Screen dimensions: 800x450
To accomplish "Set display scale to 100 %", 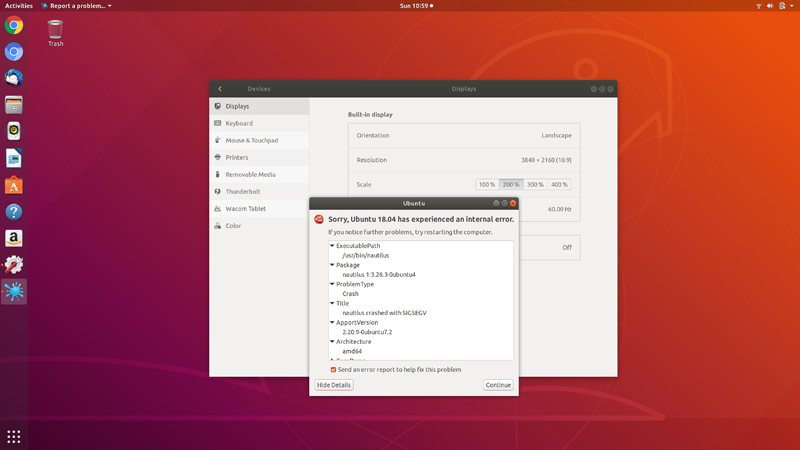I will (487, 185).
